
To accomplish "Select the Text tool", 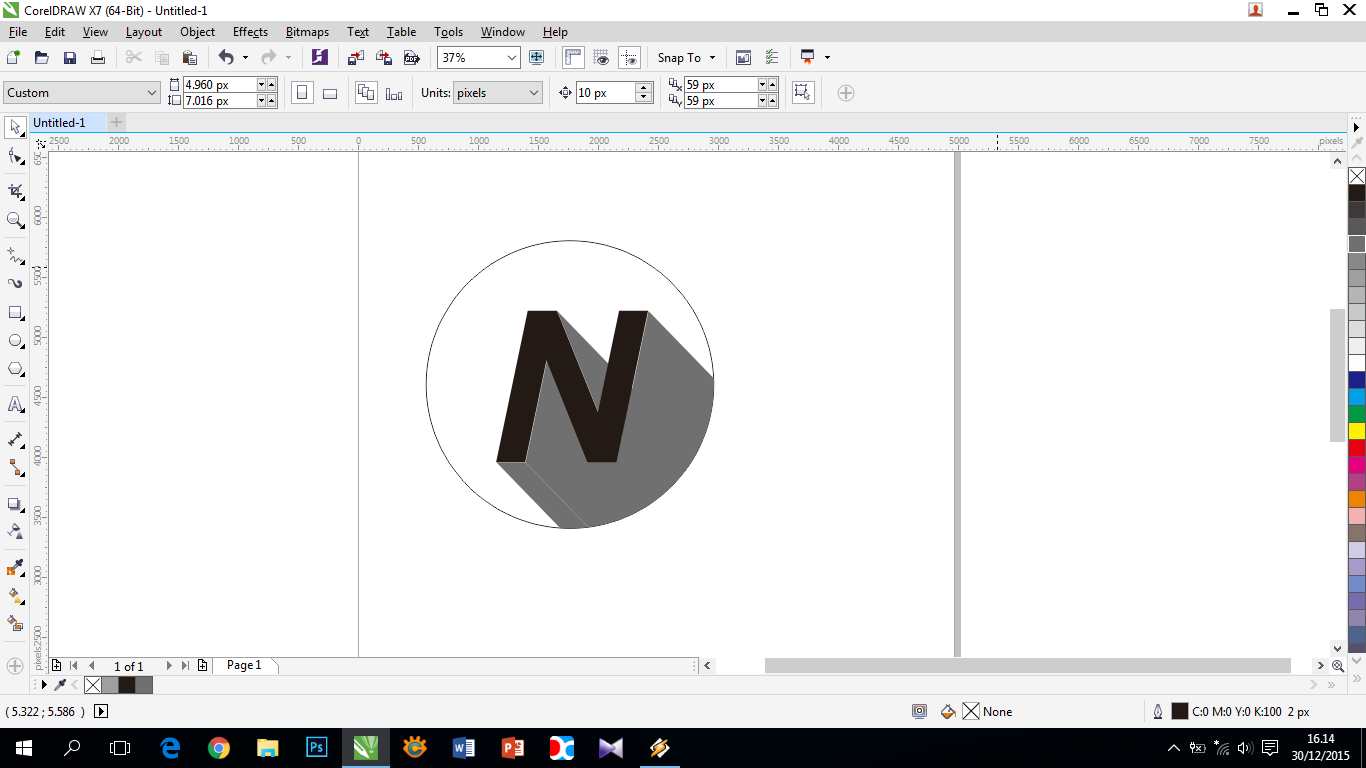I will [x=15, y=404].
